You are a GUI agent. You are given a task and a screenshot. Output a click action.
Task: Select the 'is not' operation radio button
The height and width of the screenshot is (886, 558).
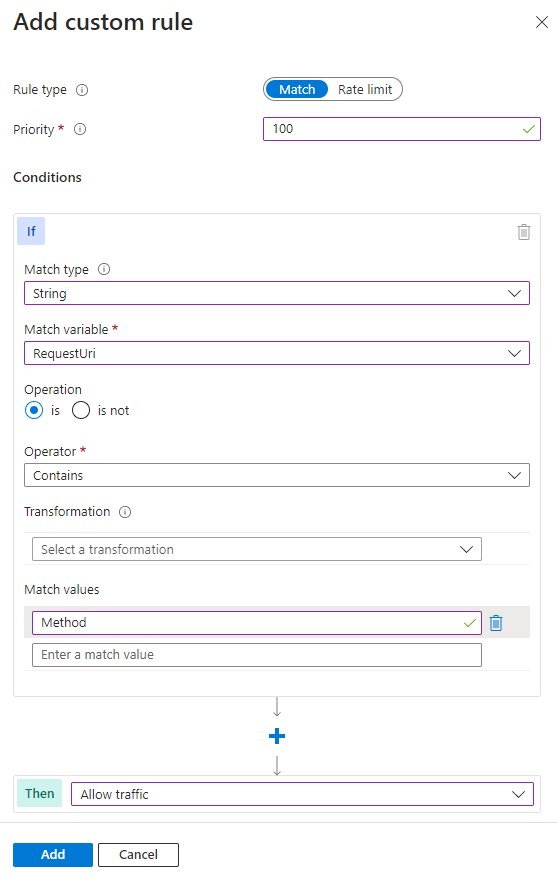coord(81,410)
